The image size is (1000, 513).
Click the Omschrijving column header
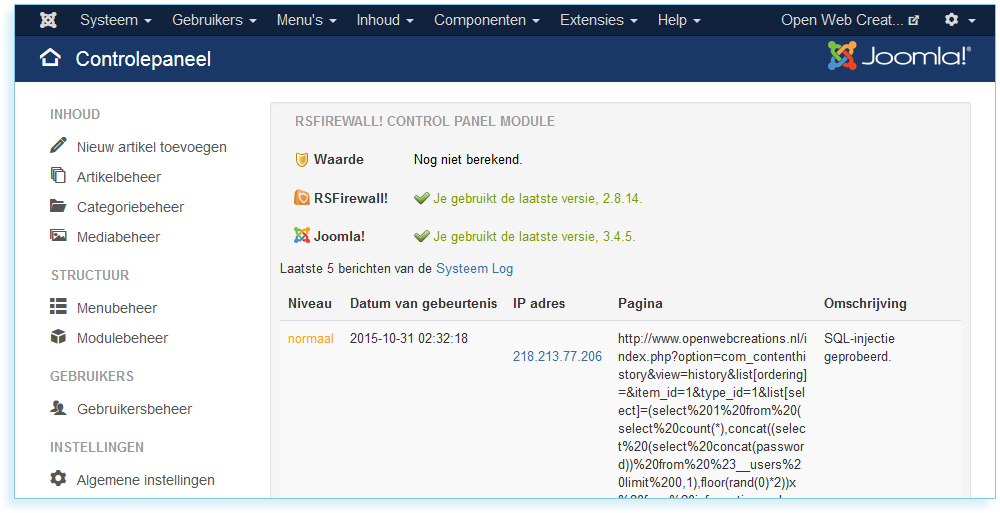865,304
